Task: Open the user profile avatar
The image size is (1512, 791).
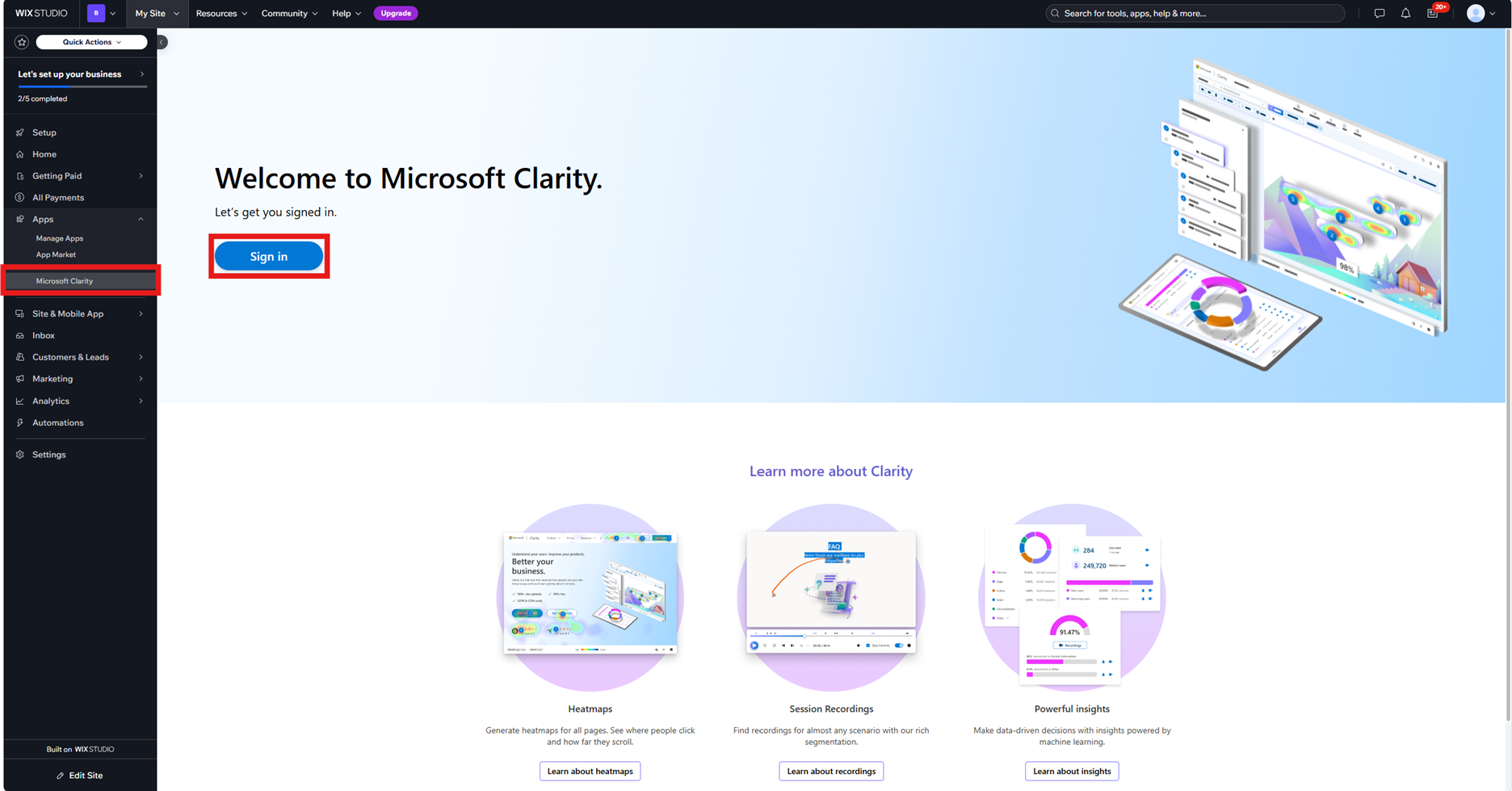Action: 1476,13
